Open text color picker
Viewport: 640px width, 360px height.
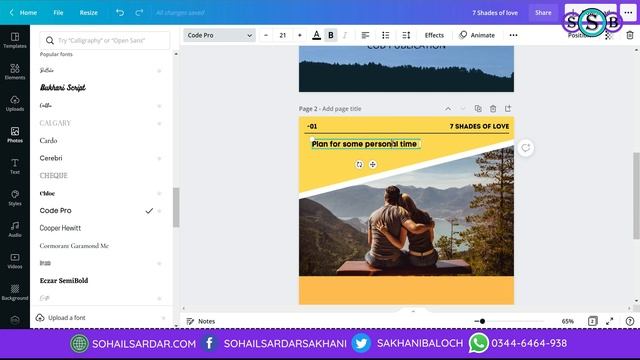pyautogui.click(x=316, y=35)
